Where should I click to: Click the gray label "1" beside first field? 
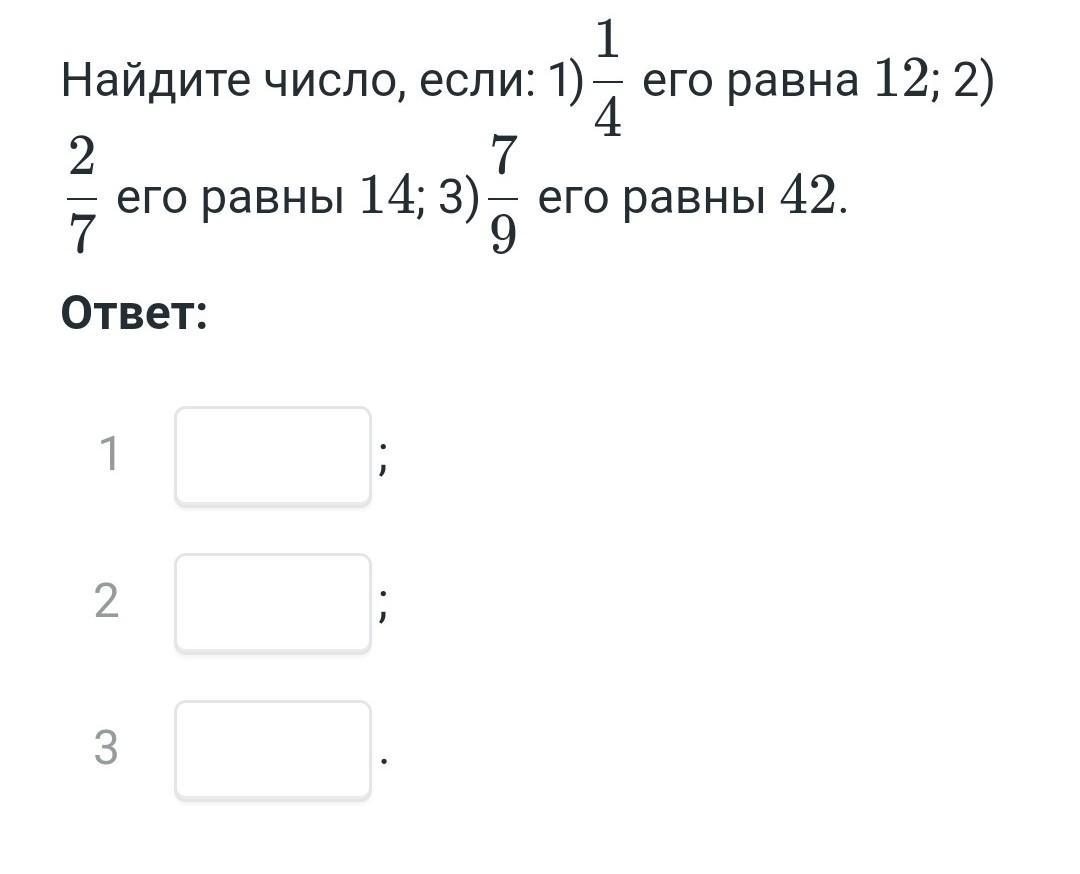[x=109, y=454]
